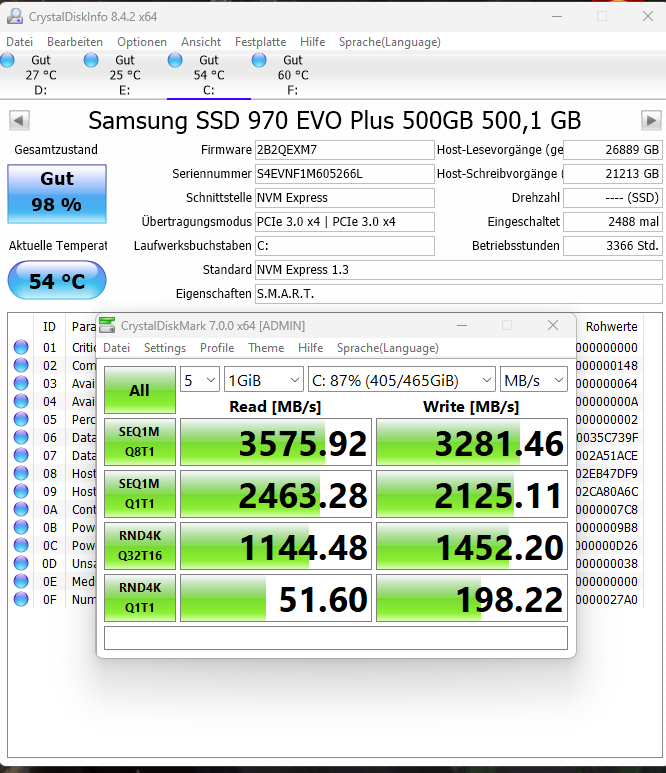Screen dimensions: 666x773
Task: Open Theme menu in CrystalDiskMark
Action: click(266, 348)
